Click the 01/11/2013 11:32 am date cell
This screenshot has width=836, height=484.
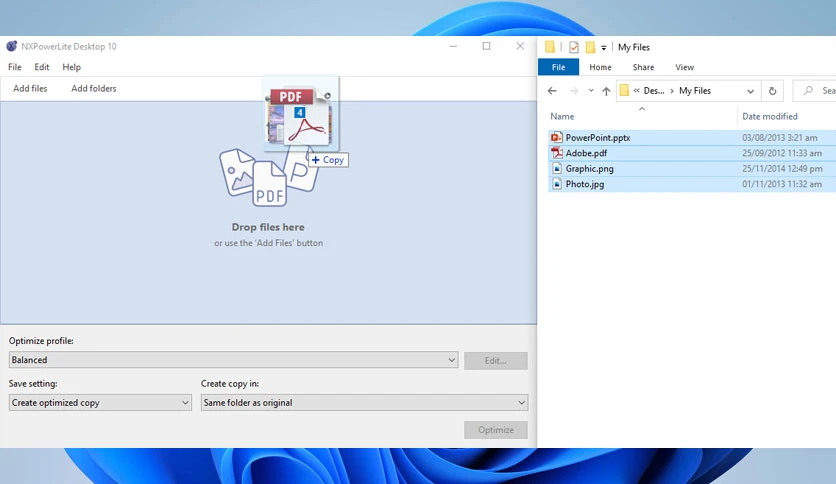(x=782, y=184)
